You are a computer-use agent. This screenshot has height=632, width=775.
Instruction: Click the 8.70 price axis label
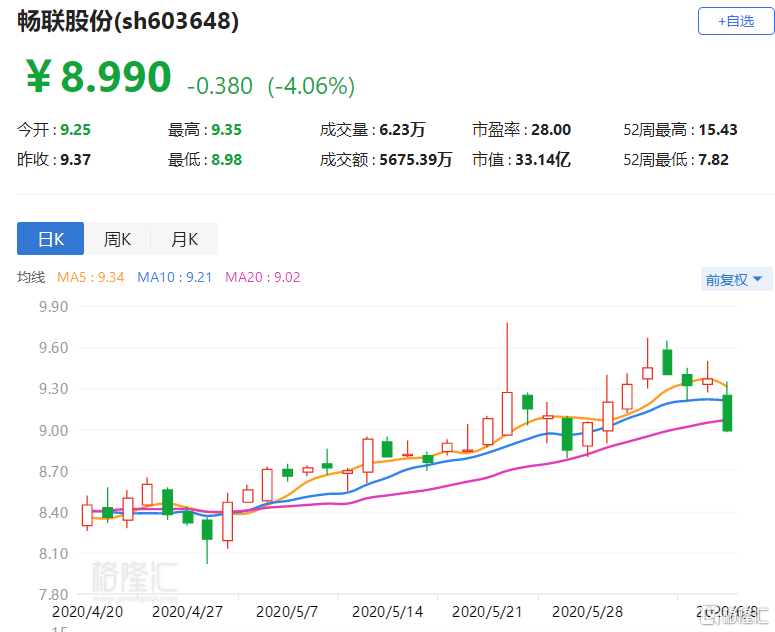[x=53, y=471]
